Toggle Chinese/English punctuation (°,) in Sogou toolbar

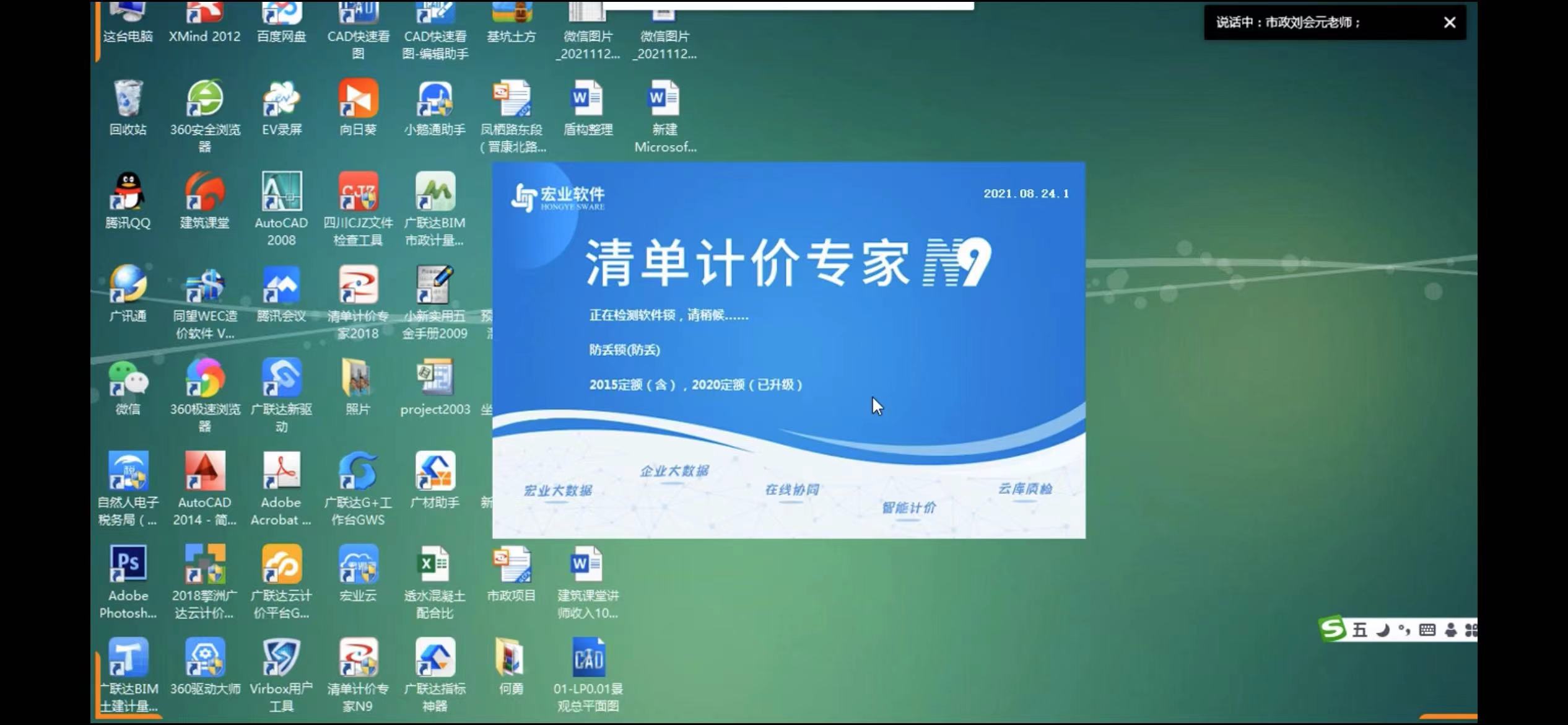1404,630
